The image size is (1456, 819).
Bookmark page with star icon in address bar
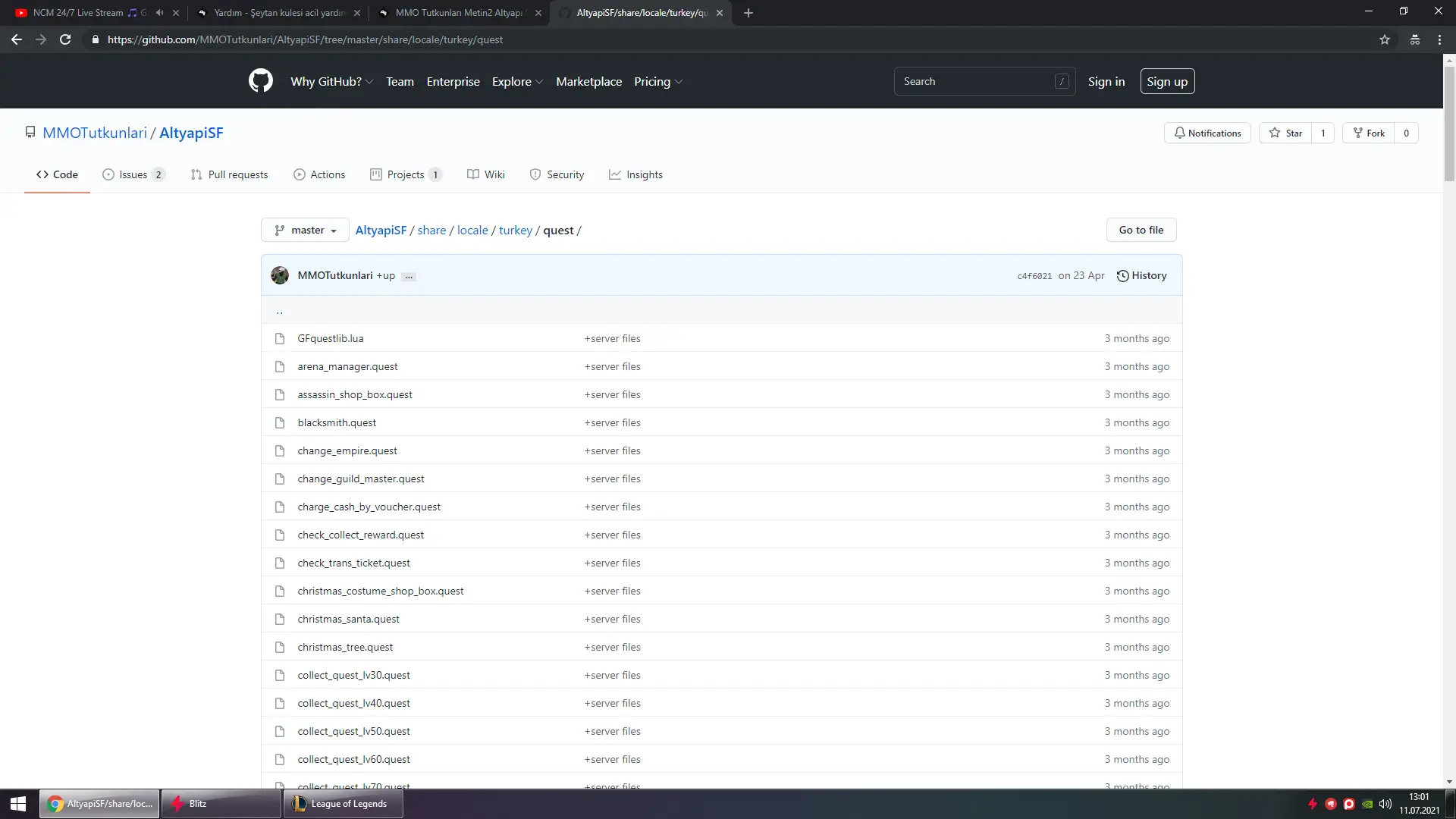click(1385, 39)
